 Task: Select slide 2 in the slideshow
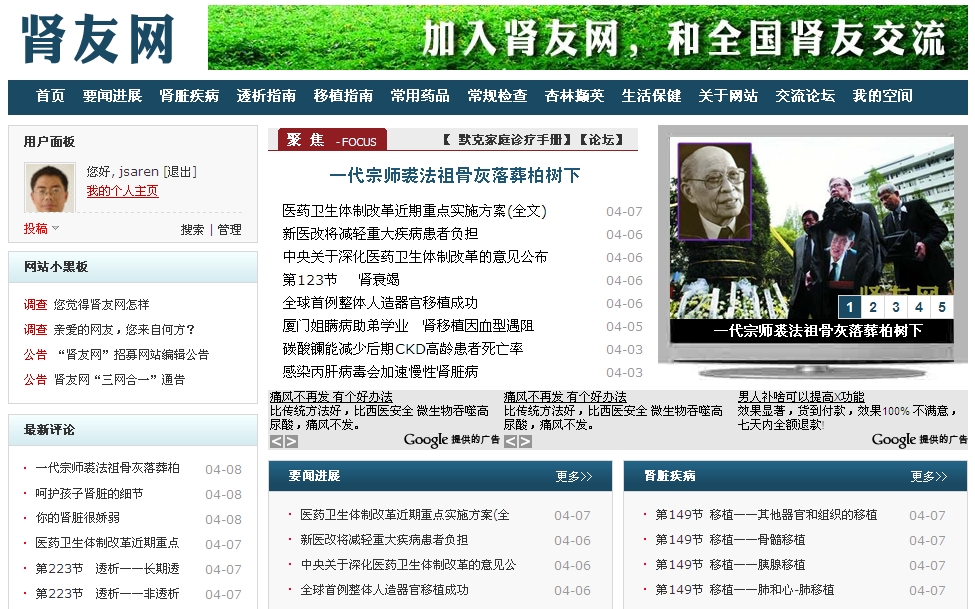point(873,307)
